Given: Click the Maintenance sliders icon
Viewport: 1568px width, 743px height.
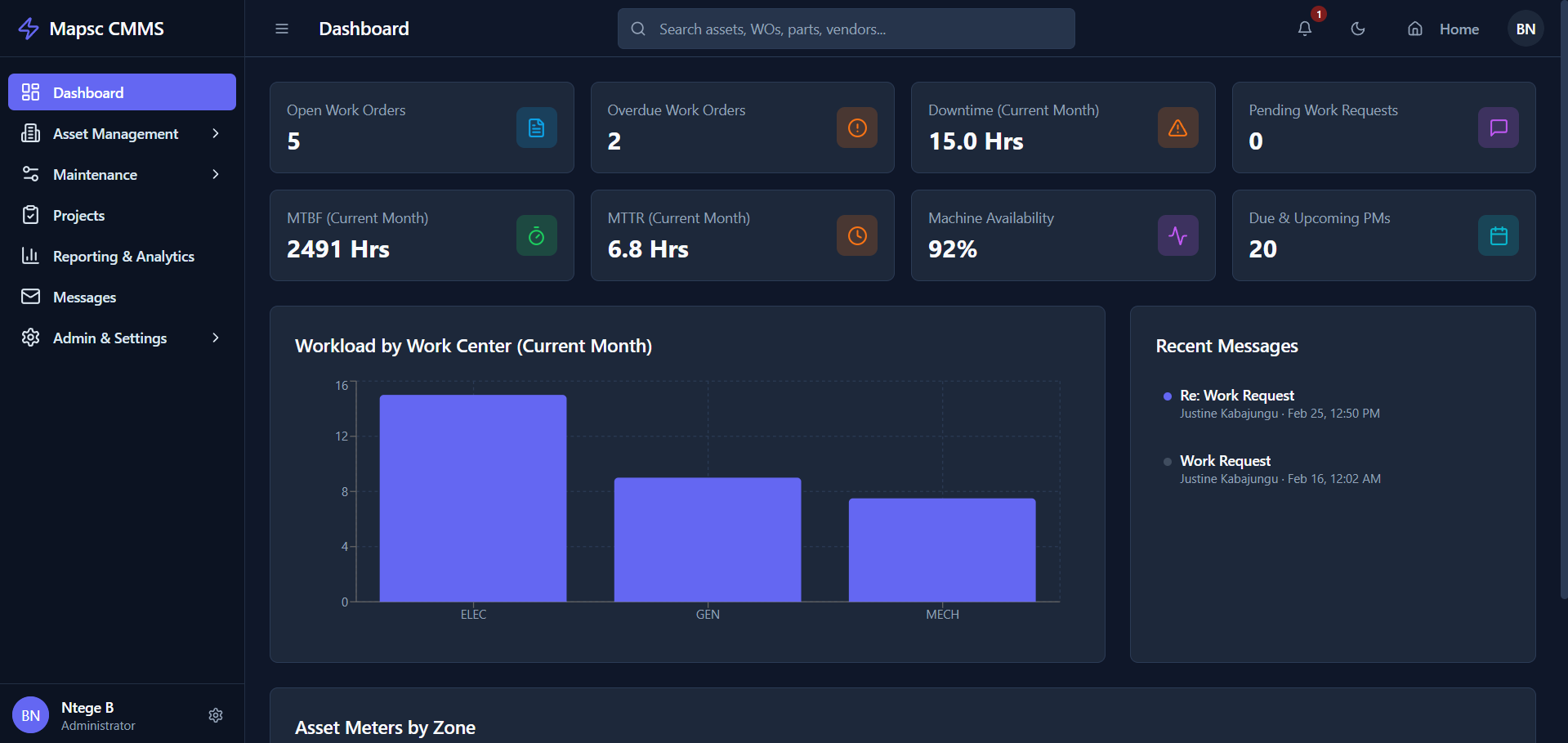Looking at the screenshot, I should click(x=30, y=174).
